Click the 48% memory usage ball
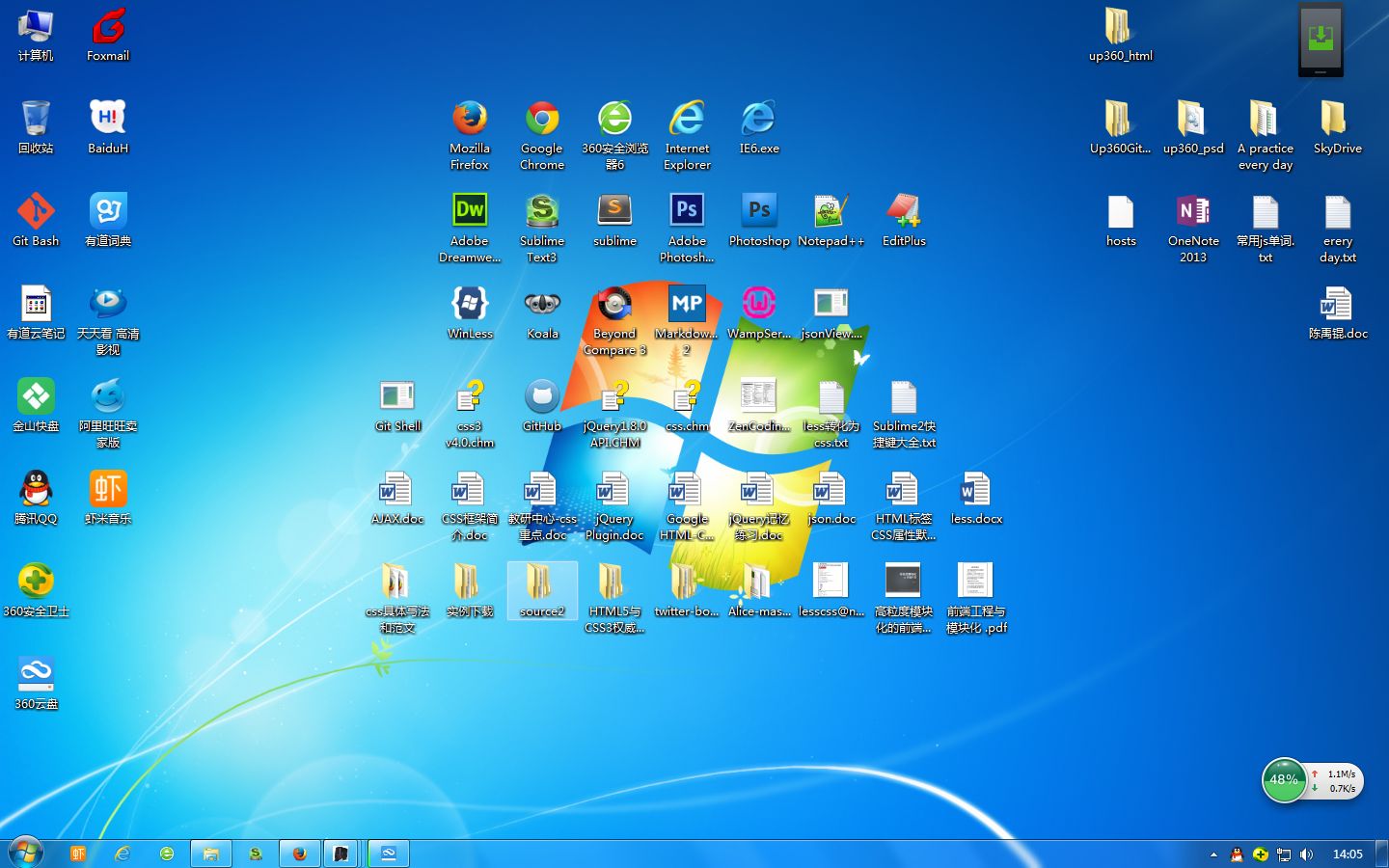Image resolution: width=1389 pixels, height=868 pixels. pyautogui.click(x=1284, y=780)
